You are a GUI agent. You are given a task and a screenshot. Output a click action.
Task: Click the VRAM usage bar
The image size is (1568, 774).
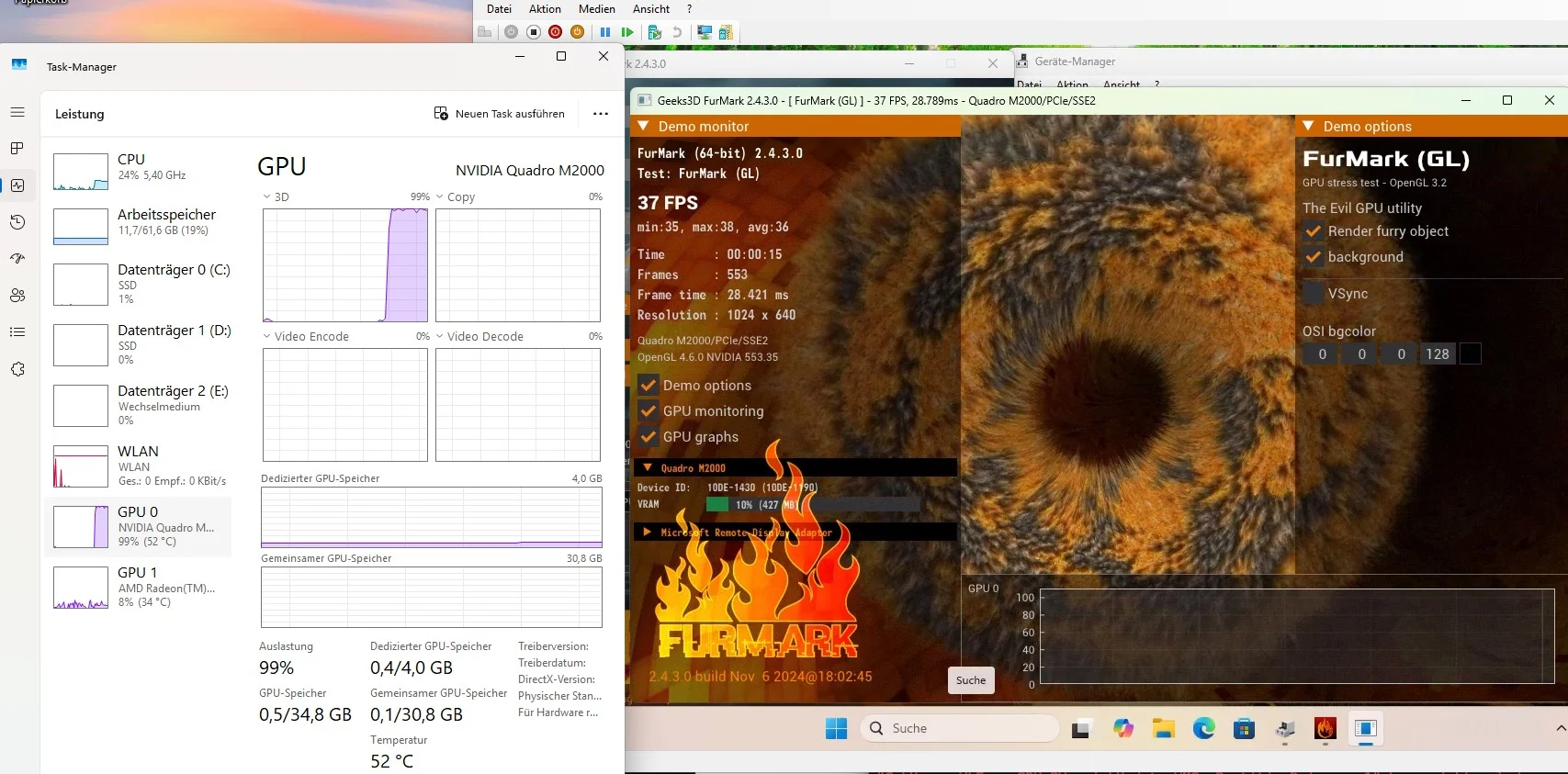[x=812, y=505]
